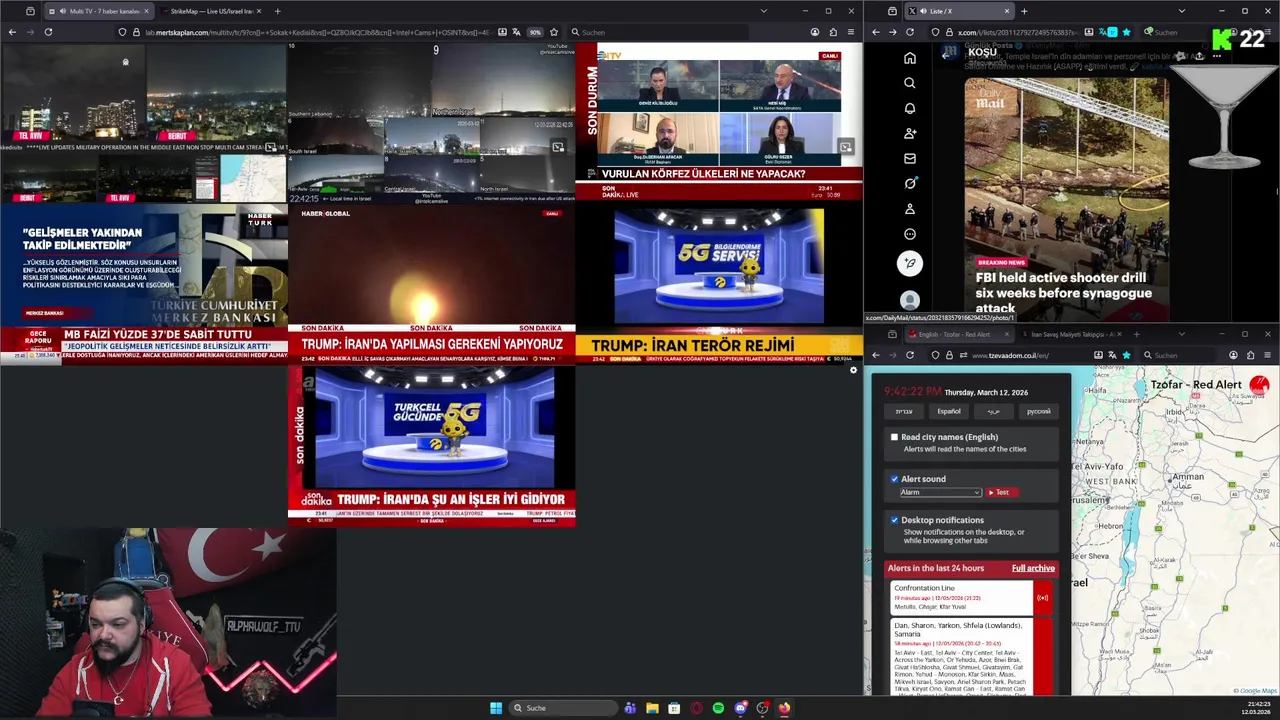1280x720 pixels.
Task: Go back in the X browser window
Action: [x=875, y=32]
